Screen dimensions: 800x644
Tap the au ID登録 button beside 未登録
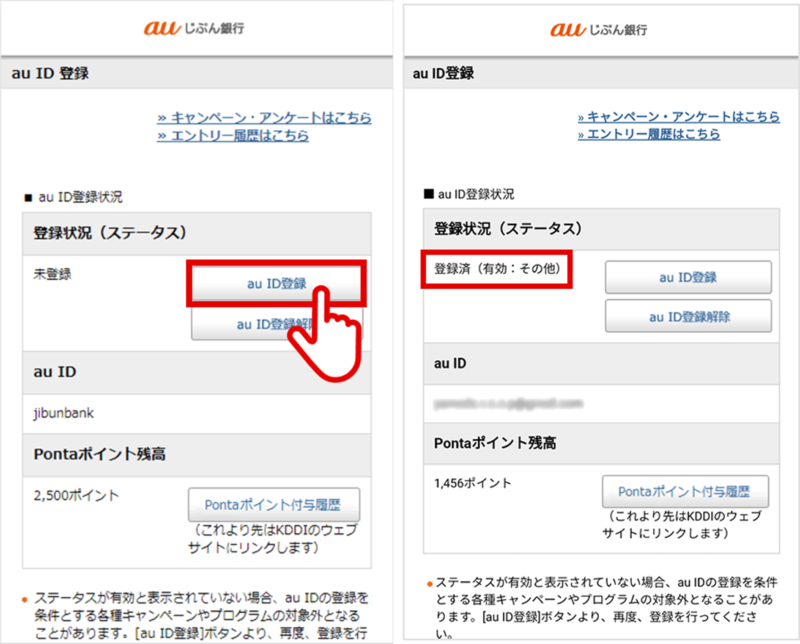click(277, 283)
